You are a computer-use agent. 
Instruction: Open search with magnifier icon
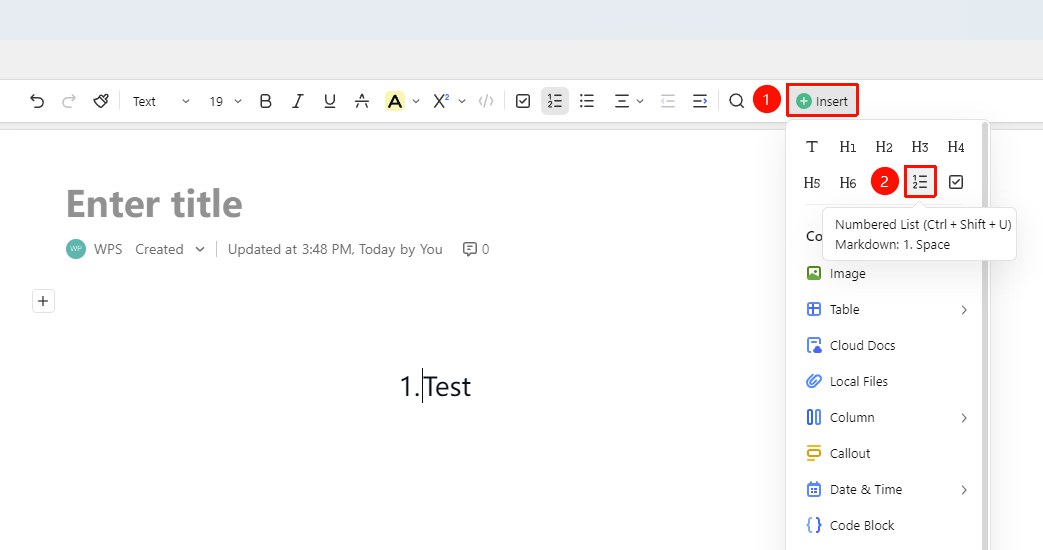pyautogui.click(x=736, y=101)
